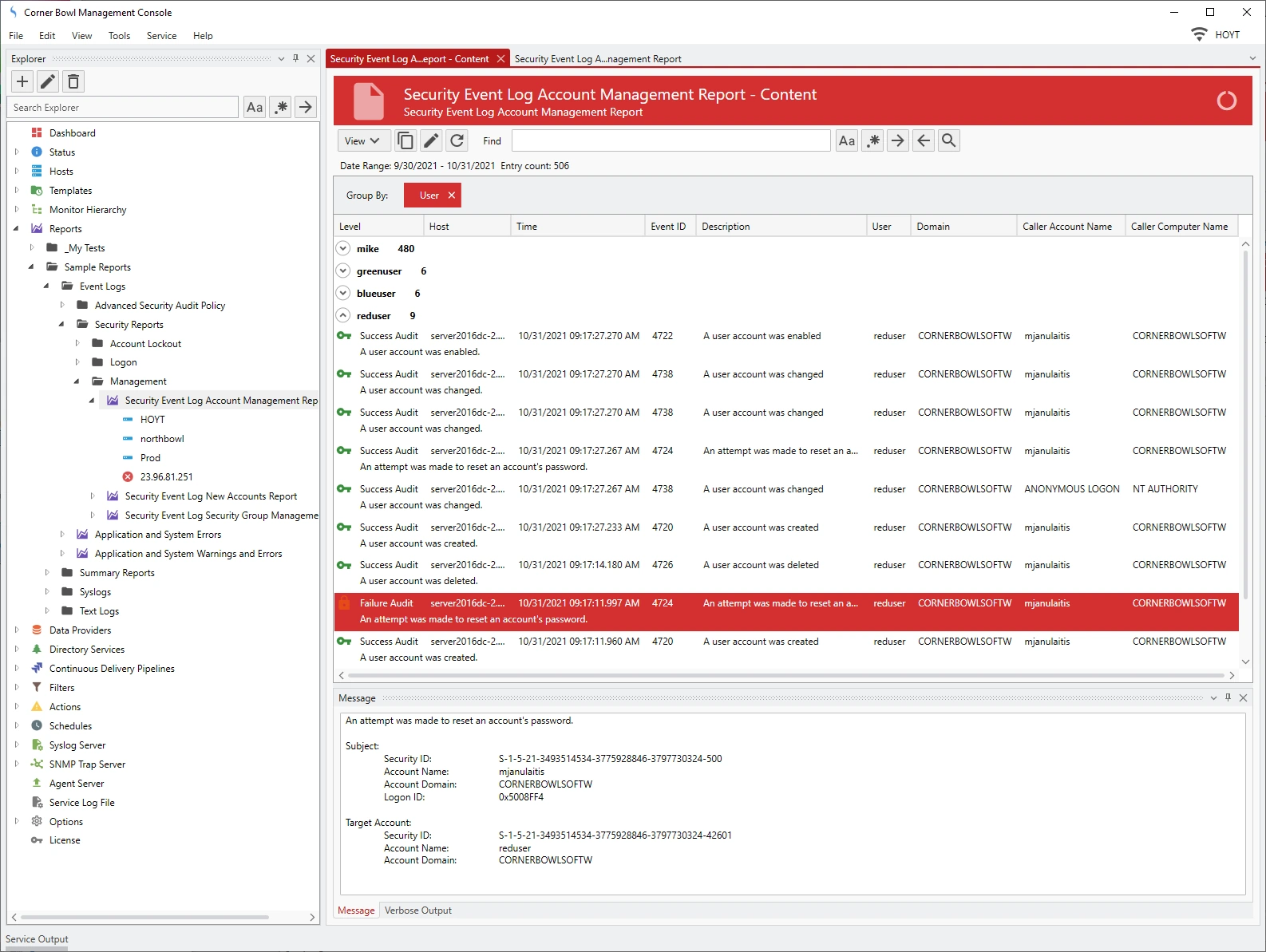This screenshot has height=952, width=1266.
Task: Click the delete trash icon in Explorer
Action: [73, 81]
